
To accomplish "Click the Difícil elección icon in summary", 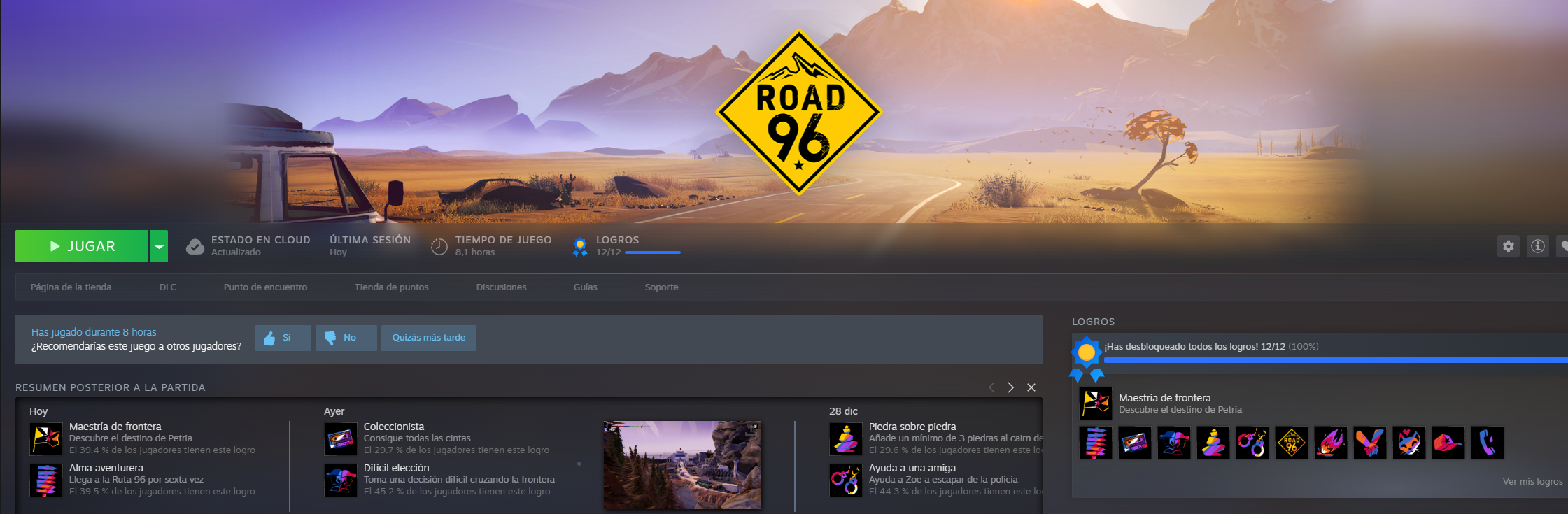I will [341, 480].
